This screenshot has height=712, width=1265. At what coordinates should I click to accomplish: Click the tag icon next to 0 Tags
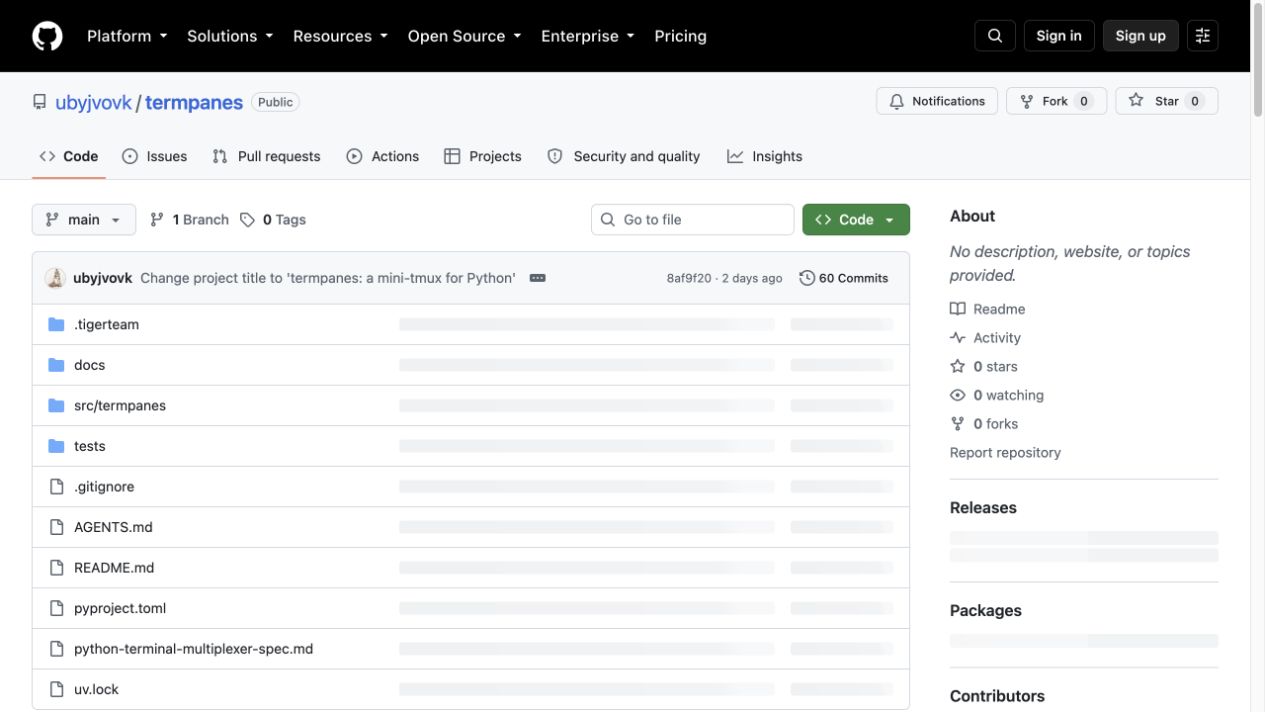pyautogui.click(x=247, y=220)
